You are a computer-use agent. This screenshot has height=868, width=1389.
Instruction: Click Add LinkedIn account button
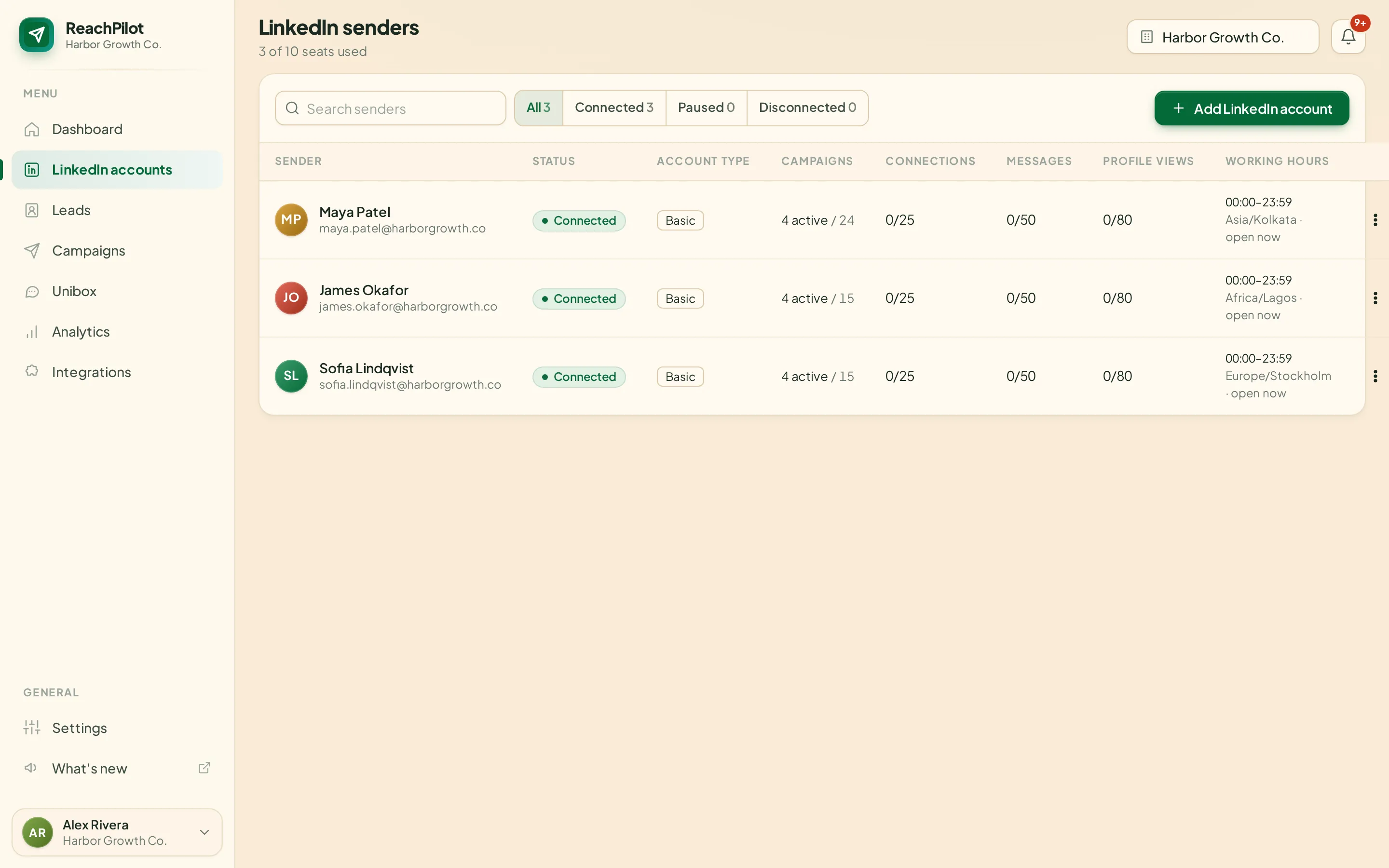(x=1252, y=108)
